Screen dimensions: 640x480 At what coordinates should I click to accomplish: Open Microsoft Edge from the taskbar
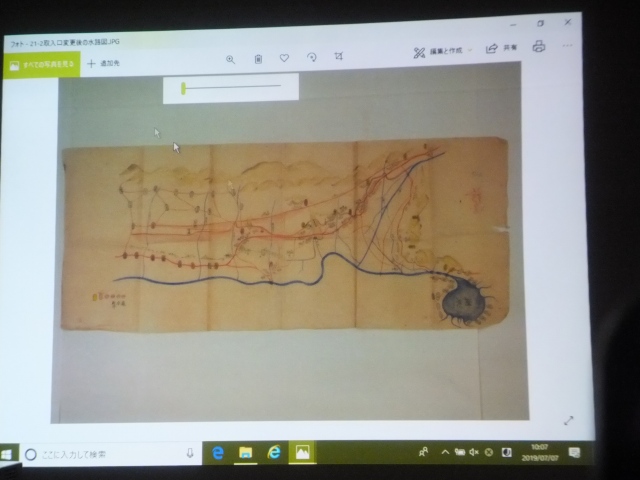click(218, 453)
